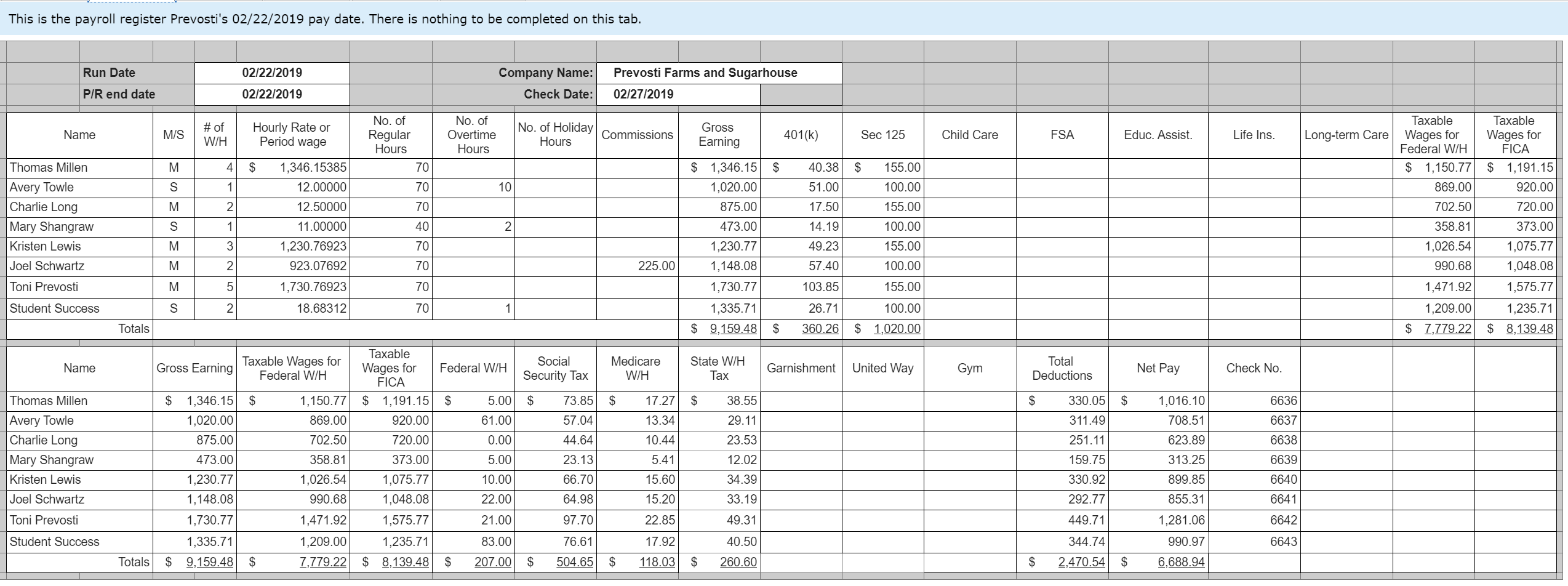The width and height of the screenshot is (1568, 586).
Task: Select Thomas Millen's net pay 1,016.10
Action: coord(1158,401)
